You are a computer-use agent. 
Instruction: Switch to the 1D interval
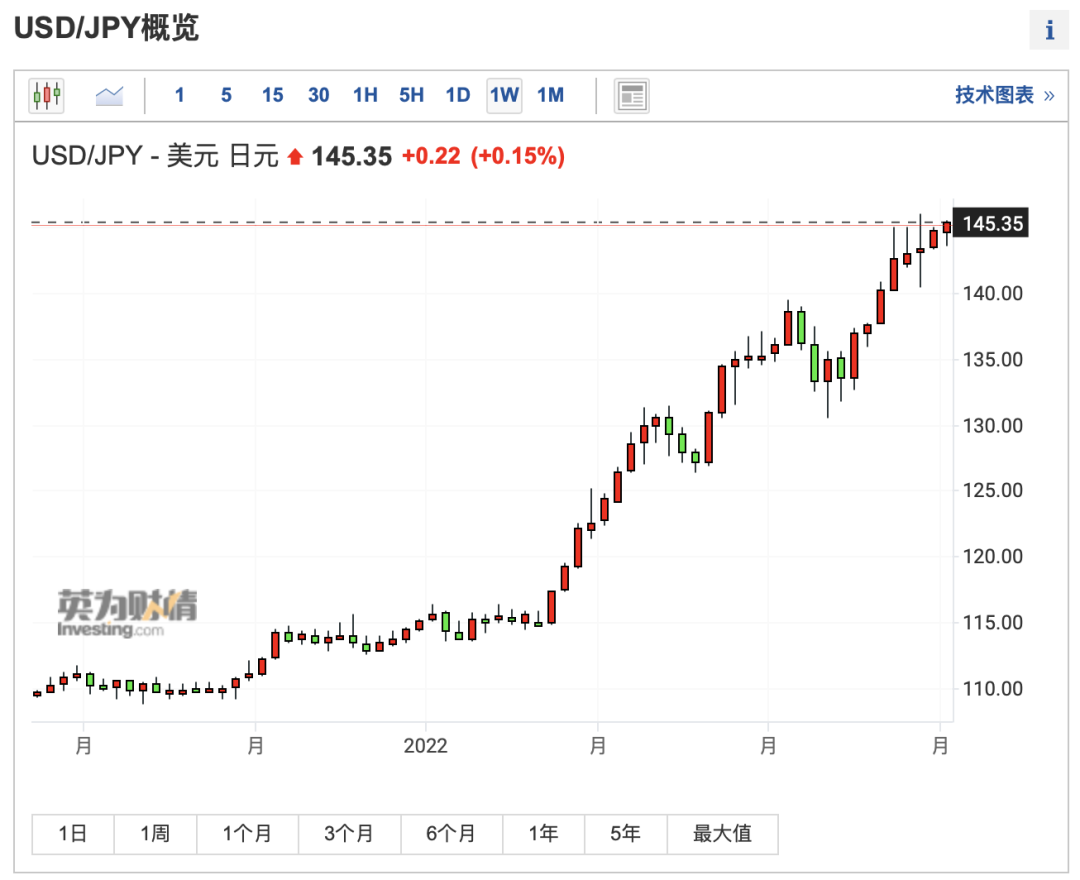[457, 95]
